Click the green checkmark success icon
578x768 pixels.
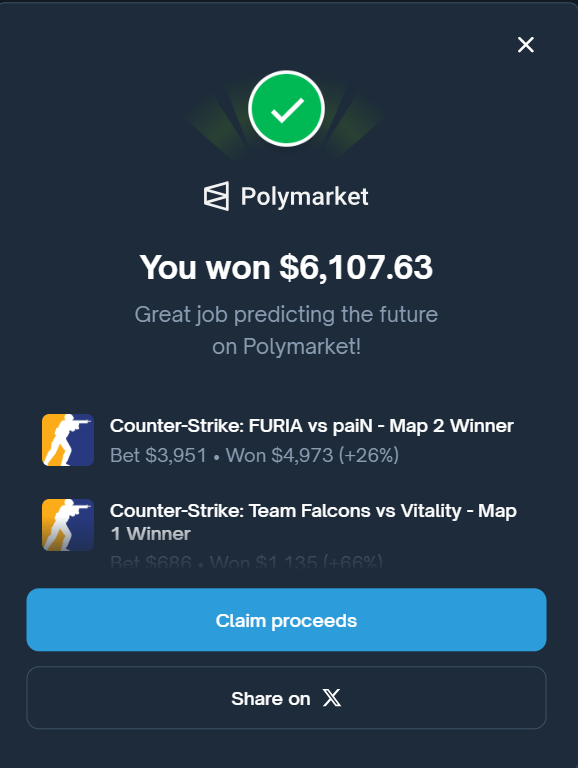[286, 109]
